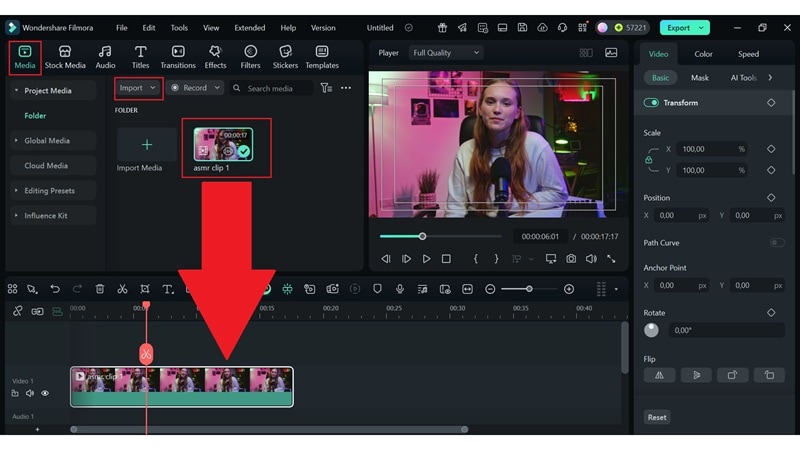The height and width of the screenshot is (450, 800).
Task: Click the Play button in player
Action: point(426,259)
